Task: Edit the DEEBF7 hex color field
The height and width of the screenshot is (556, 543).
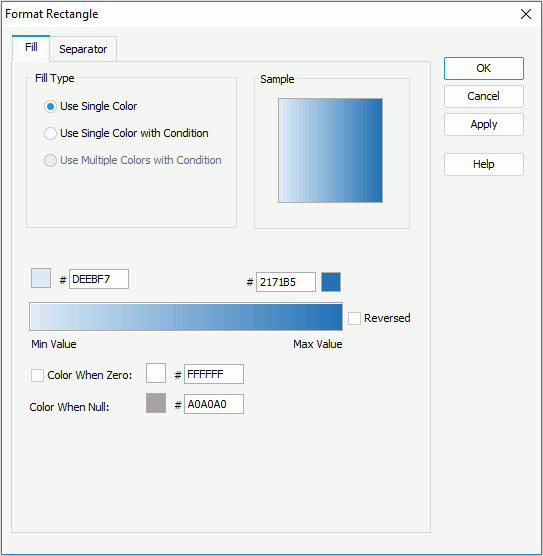Action: (99, 279)
